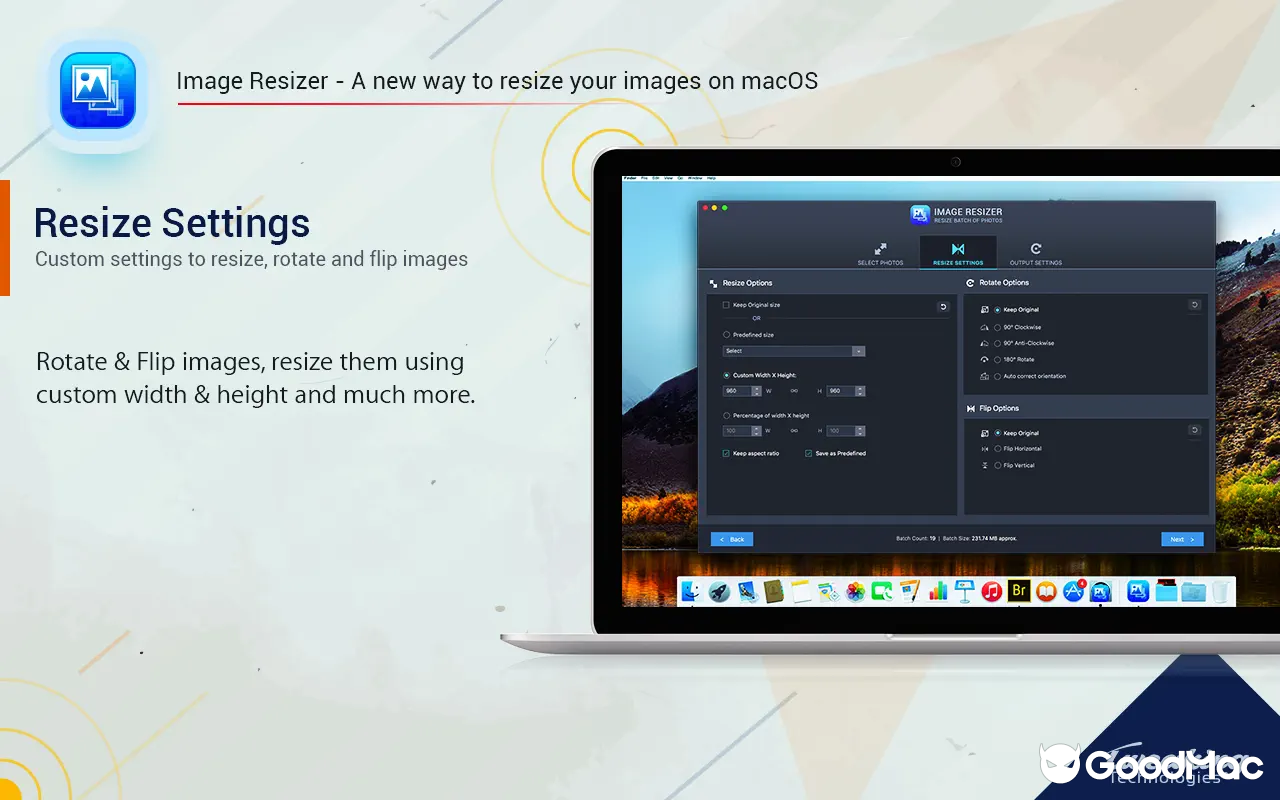Launch Adobe Bridge from the Dock

click(1021, 591)
